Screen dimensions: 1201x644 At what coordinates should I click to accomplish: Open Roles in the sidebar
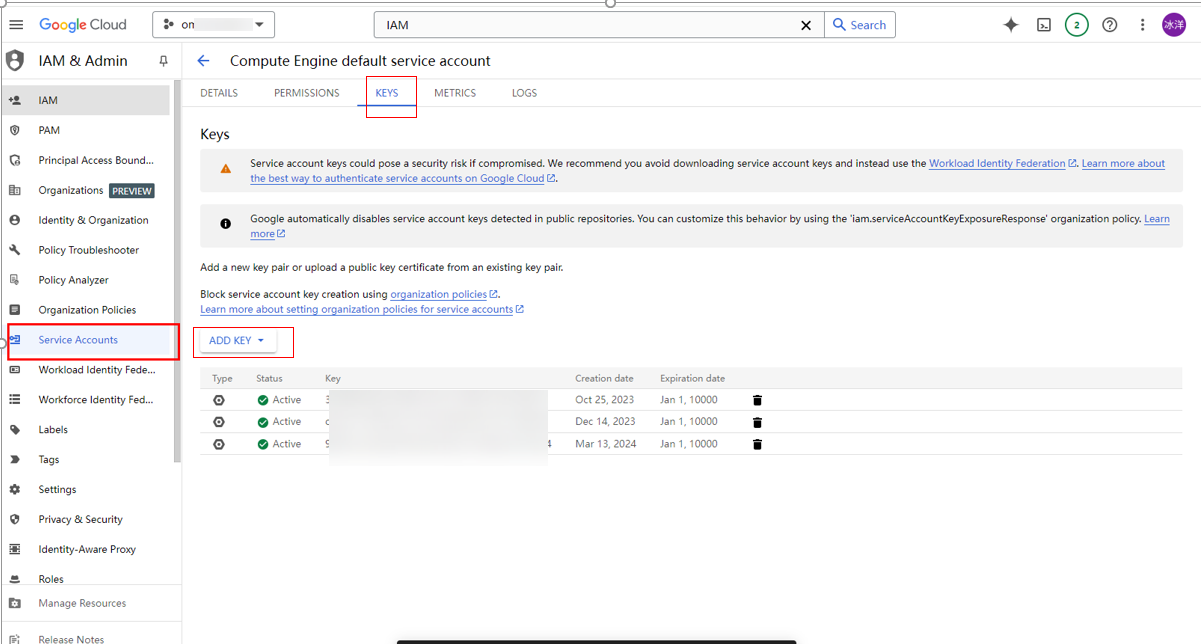coord(88,579)
